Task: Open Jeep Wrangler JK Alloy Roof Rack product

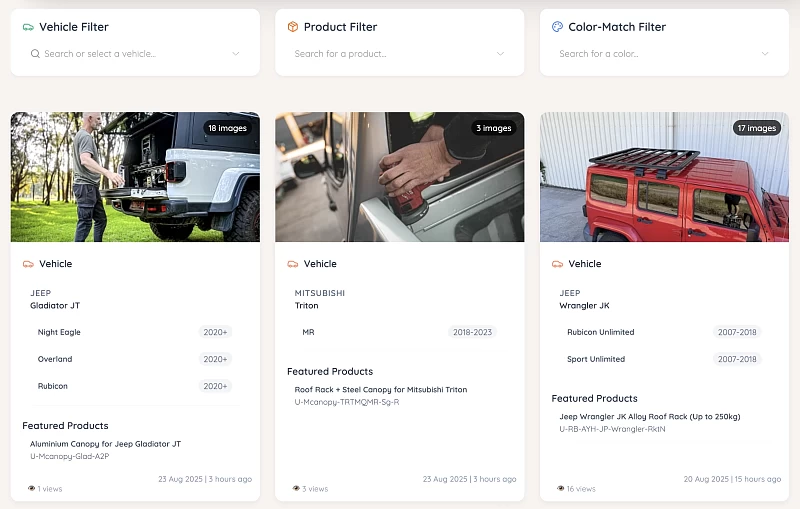Action: click(x=649, y=416)
